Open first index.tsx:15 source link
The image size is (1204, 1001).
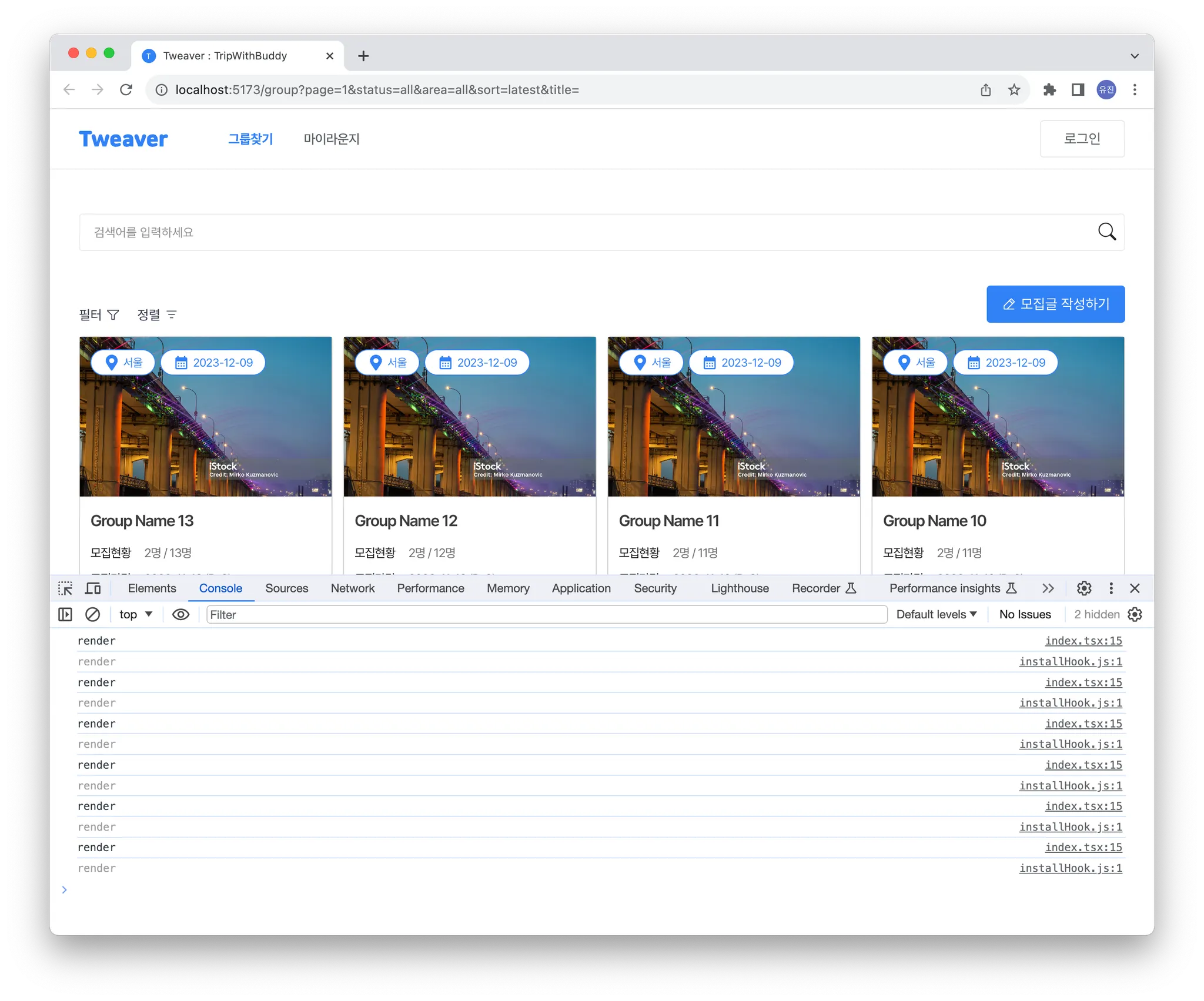coord(1083,641)
